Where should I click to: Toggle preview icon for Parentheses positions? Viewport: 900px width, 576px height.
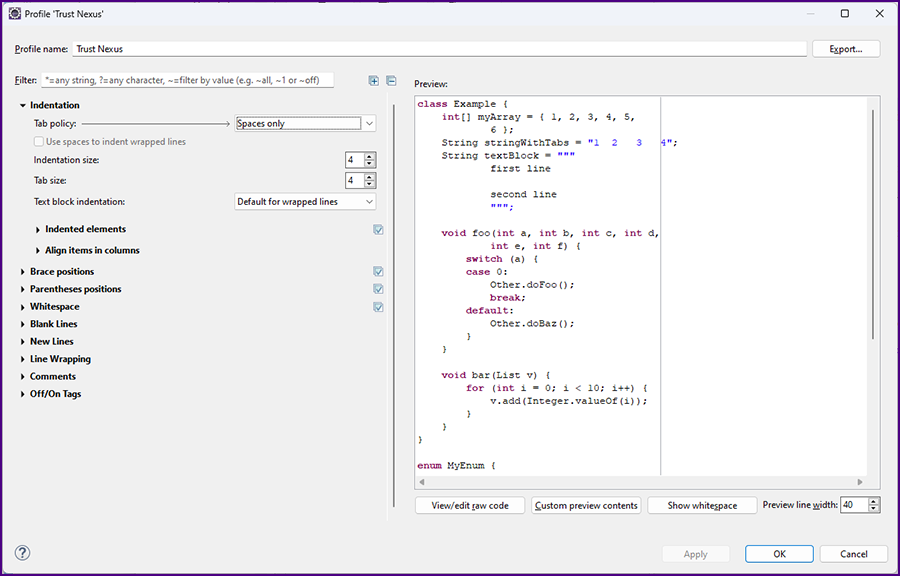pyautogui.click(x=378, y=289)
